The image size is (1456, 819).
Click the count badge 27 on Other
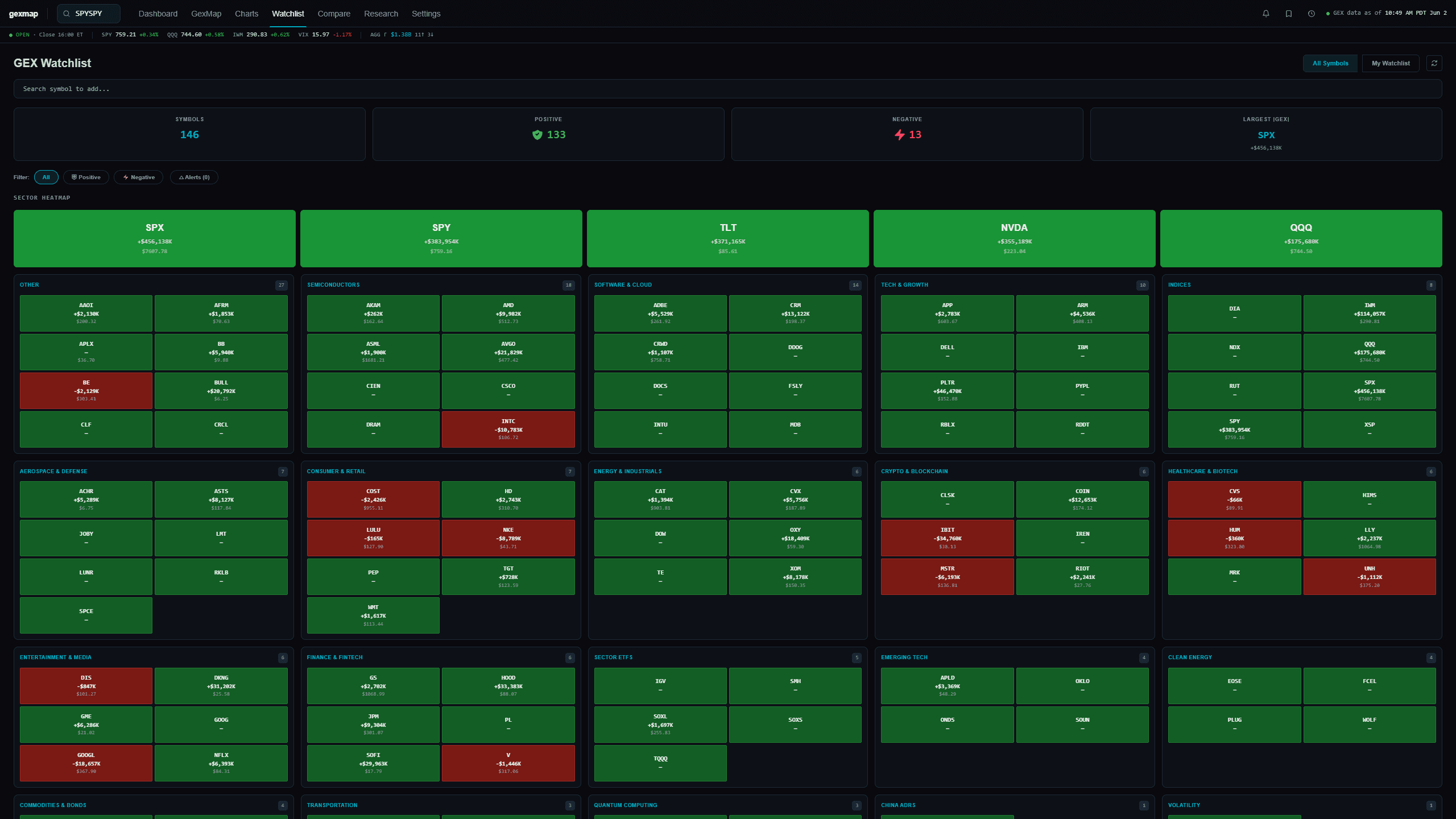(282, 286)
